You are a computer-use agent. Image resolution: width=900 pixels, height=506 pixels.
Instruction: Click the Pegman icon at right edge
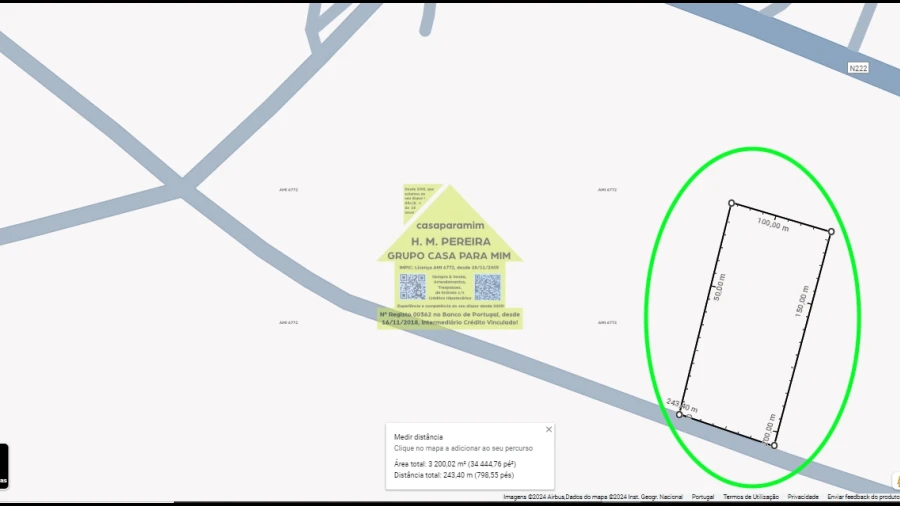click(x=895, y=481)
